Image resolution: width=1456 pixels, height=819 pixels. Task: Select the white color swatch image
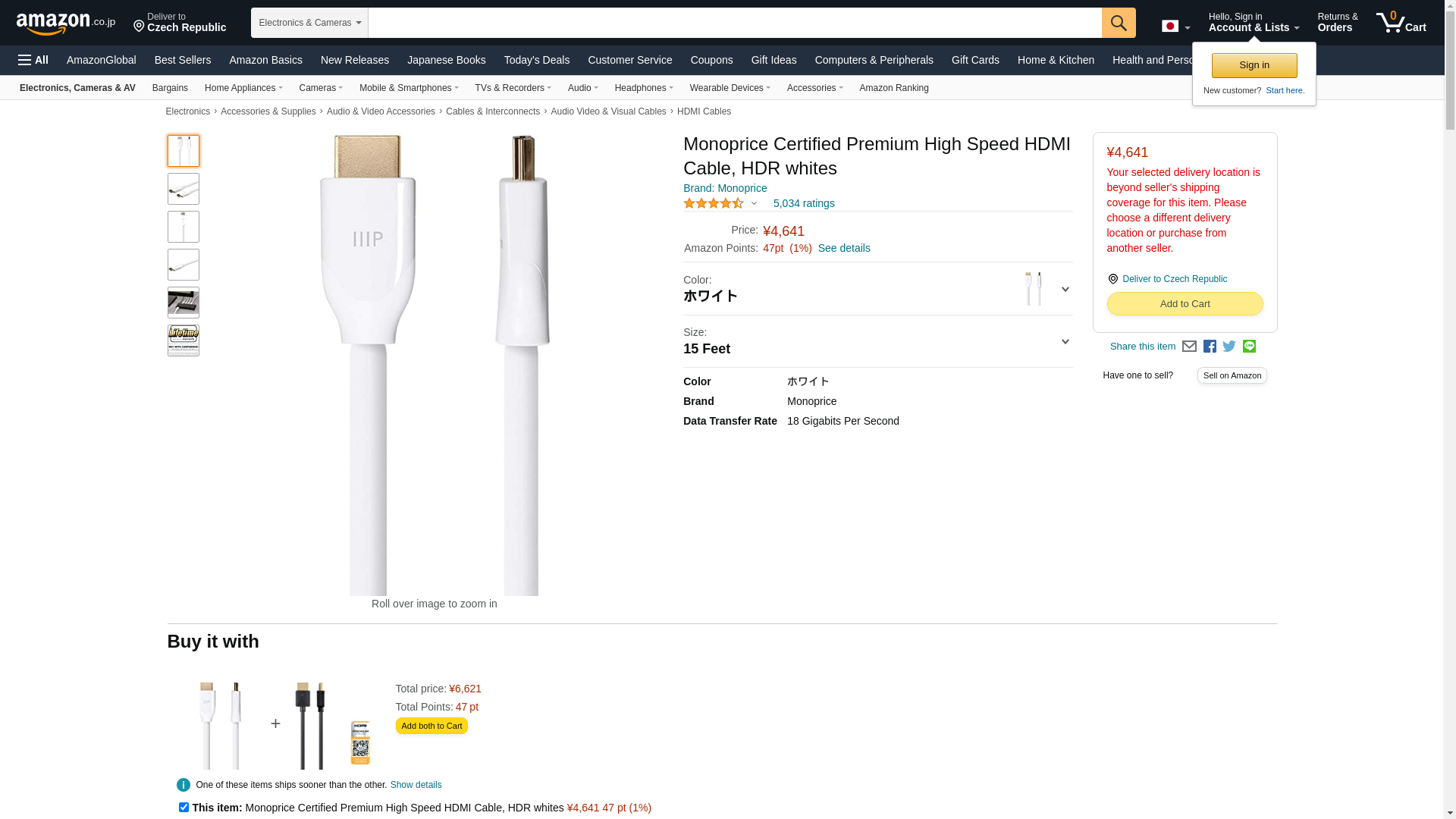click(x=1033, y=289)
